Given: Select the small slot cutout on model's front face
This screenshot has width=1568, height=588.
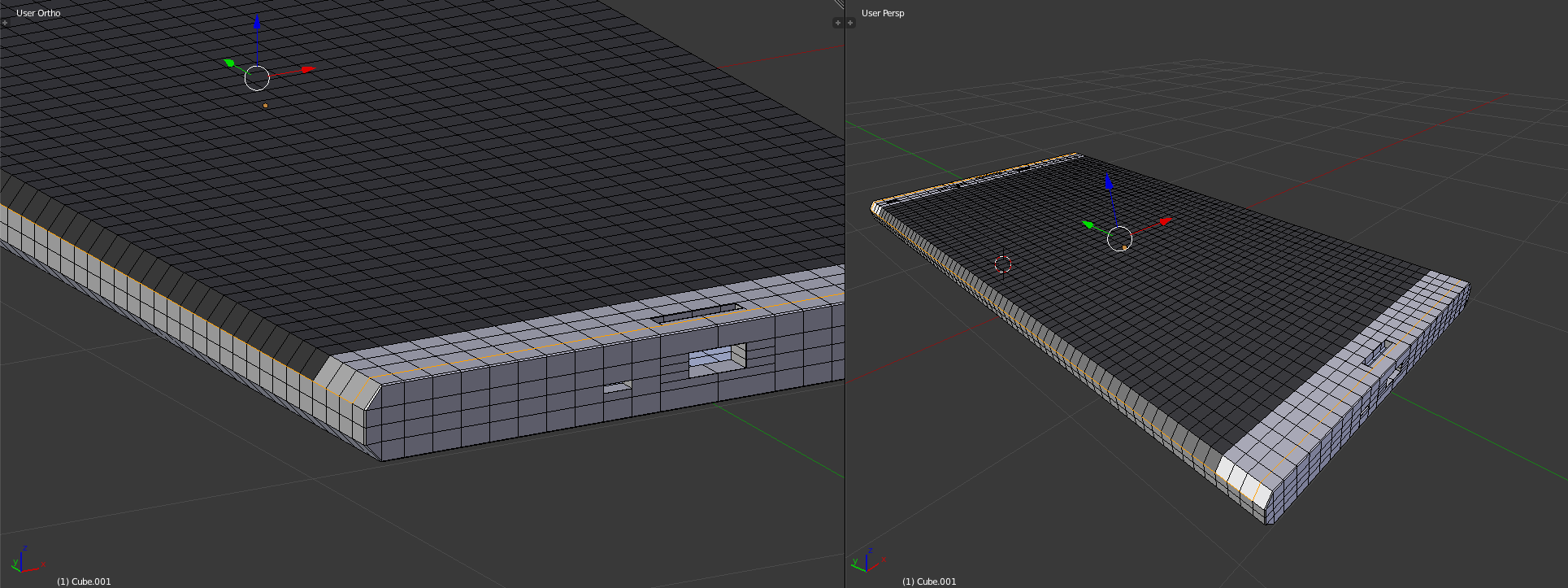Looking at the screenshot, I should [618, 387].
